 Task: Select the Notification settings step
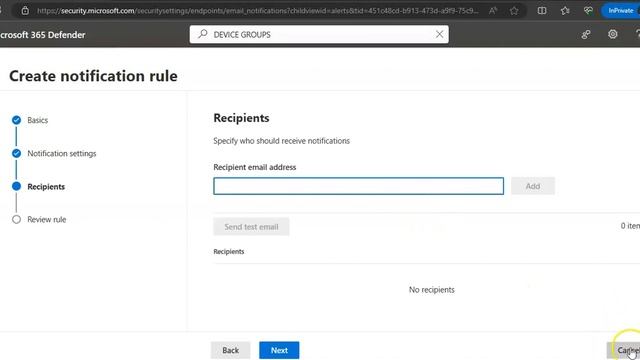pos(62,153)
